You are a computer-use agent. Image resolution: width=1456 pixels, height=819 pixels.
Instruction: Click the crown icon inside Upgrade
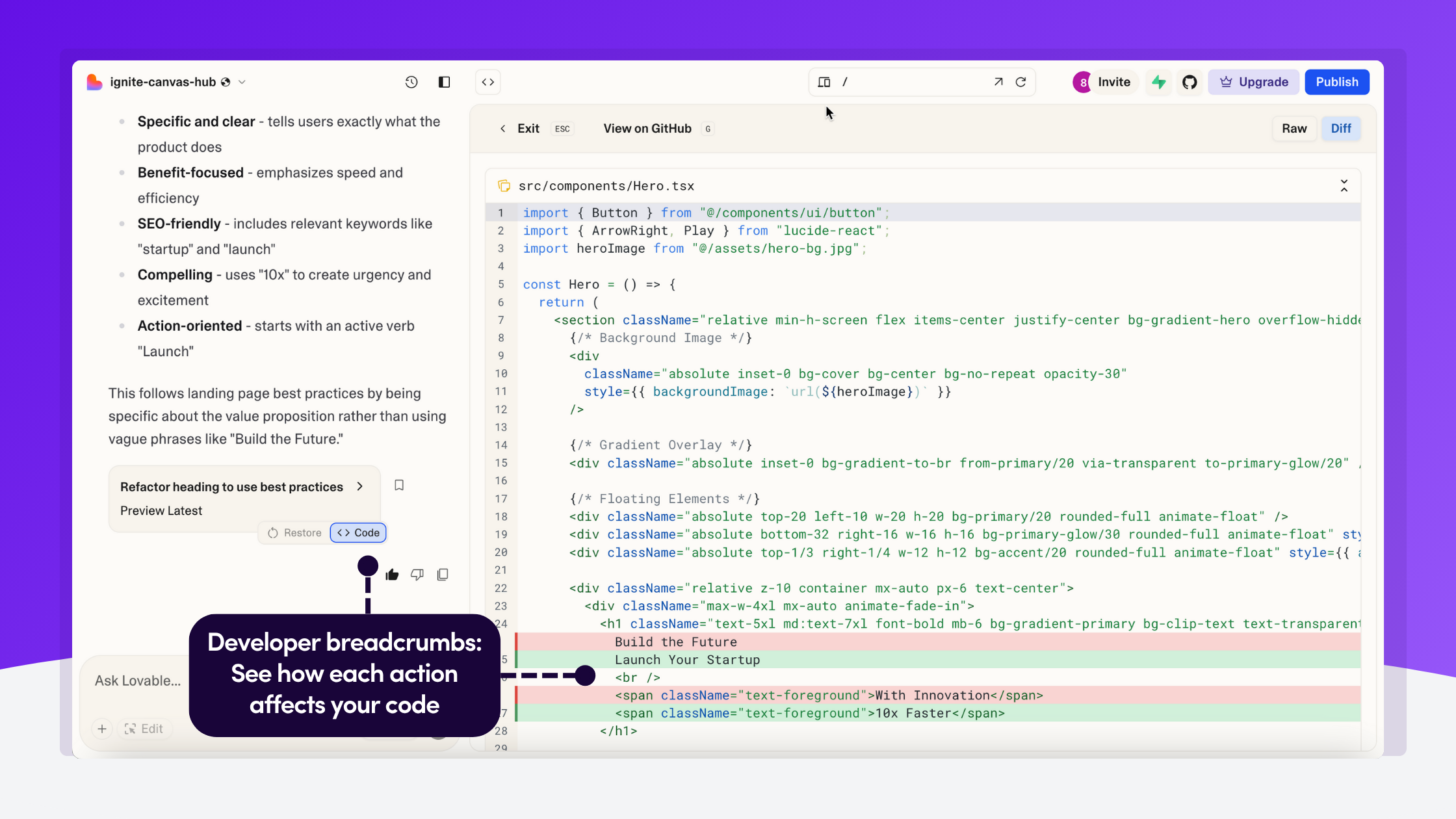[x=1226, y=82]
